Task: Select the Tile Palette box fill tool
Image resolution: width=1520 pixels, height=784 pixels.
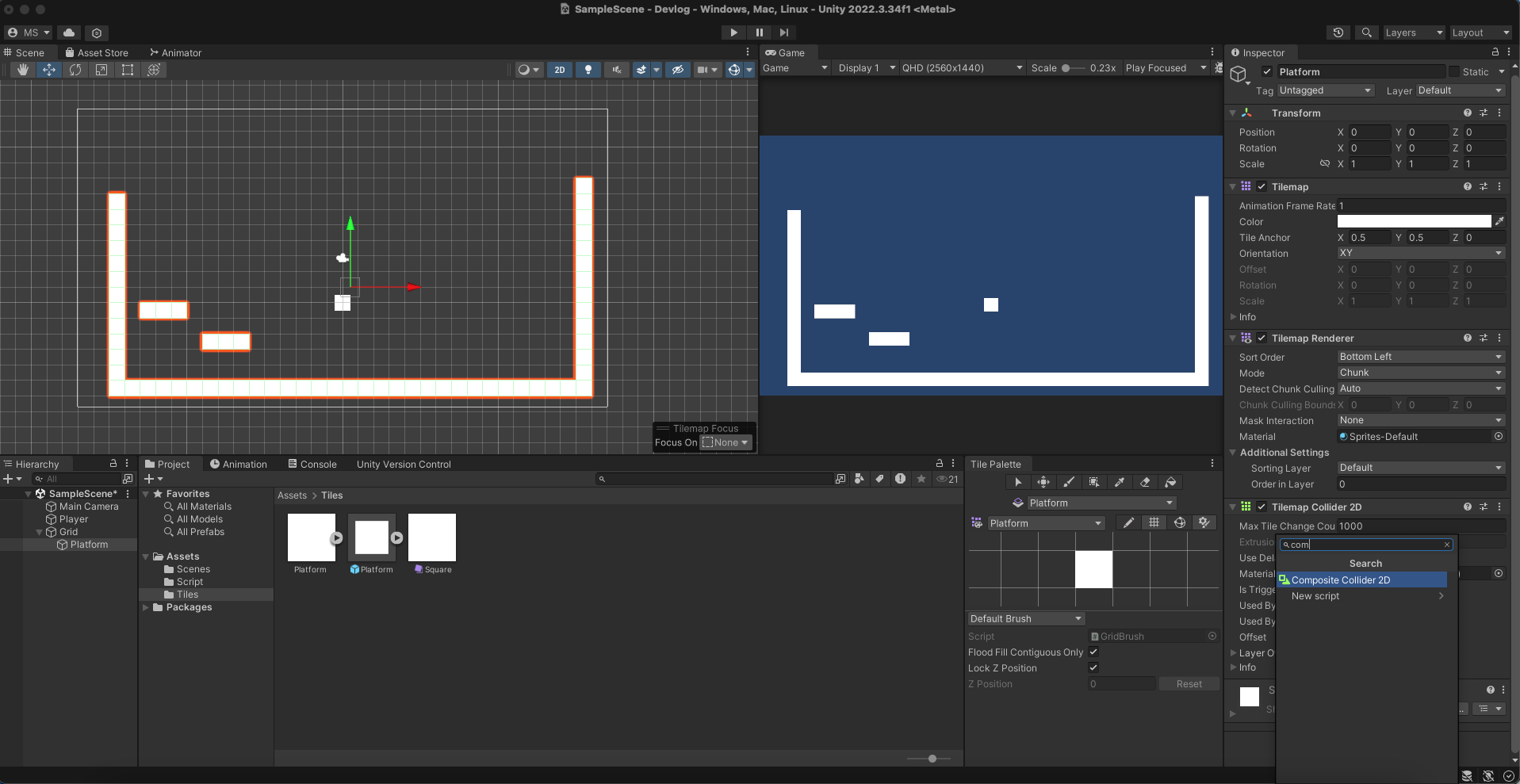Action: [1094, 482]
